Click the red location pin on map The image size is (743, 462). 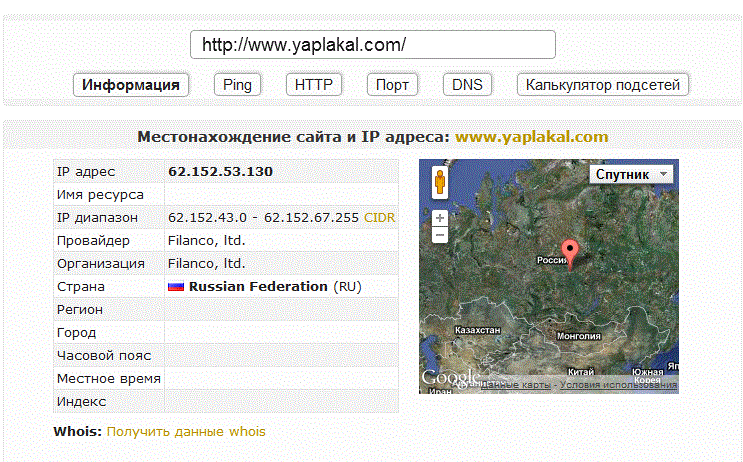coord(570,255)
